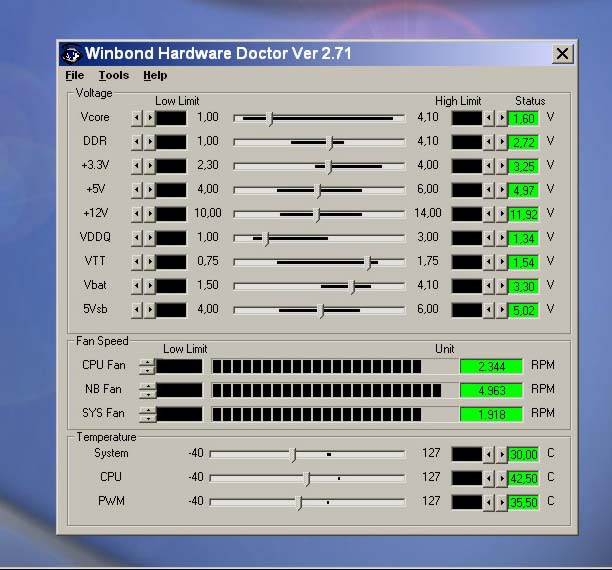The height and width of the screenshot is (570, 612).
Task: Decrease +12V low limit with left arrow
Action: (x=137, y=214)
